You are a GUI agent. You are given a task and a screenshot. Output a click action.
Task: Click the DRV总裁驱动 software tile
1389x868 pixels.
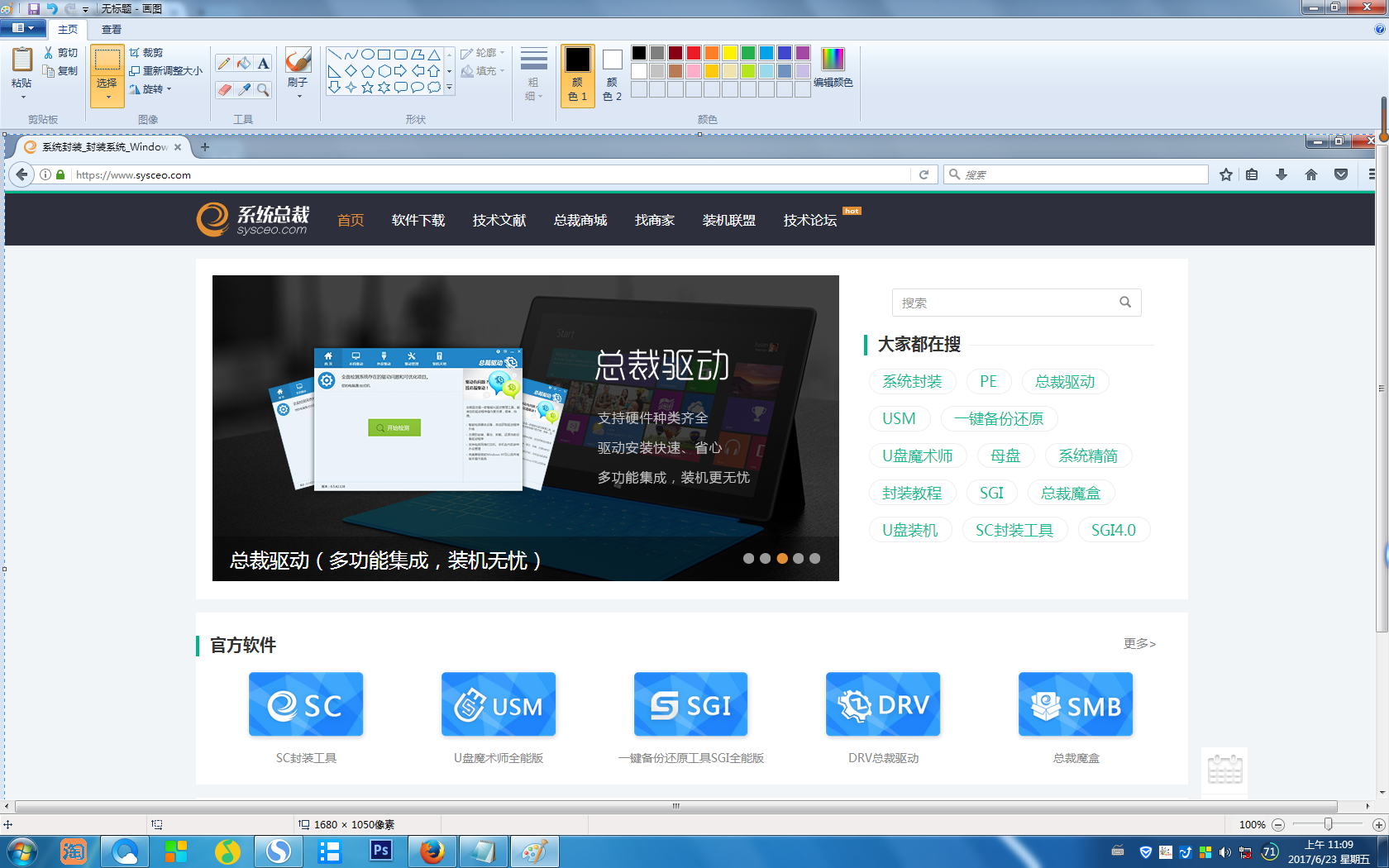pyautogui.click(x=883, y=704)
